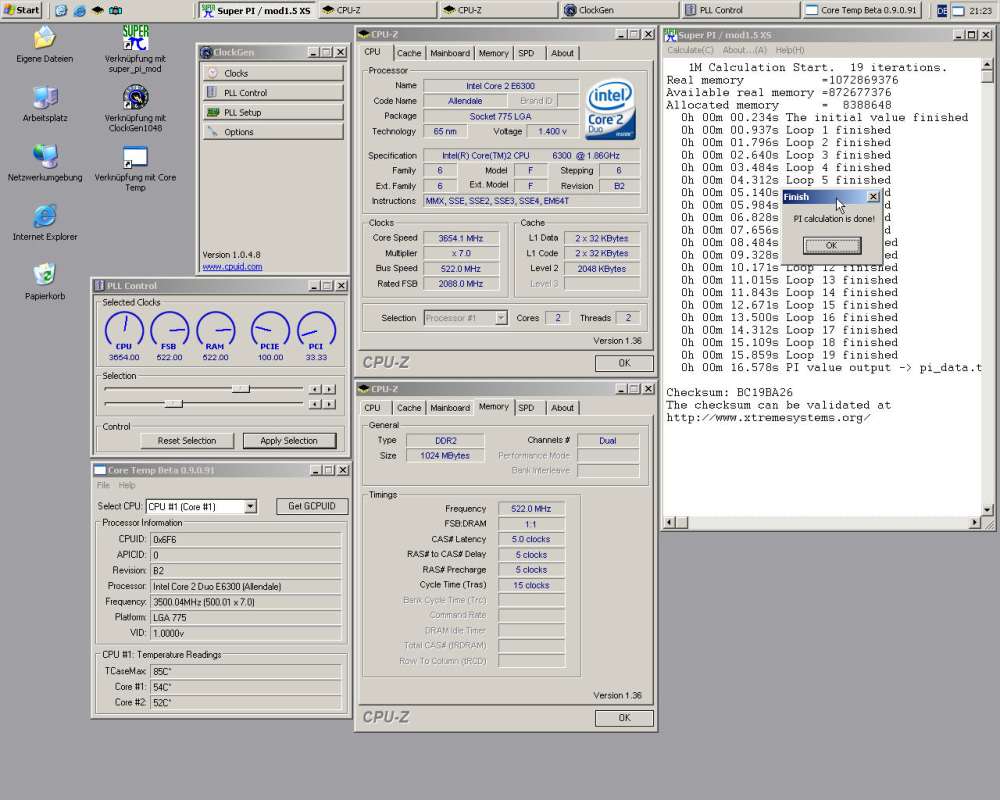
Task: Open PLL Setup in ClockGen
Action: click(x=273, y=112)
